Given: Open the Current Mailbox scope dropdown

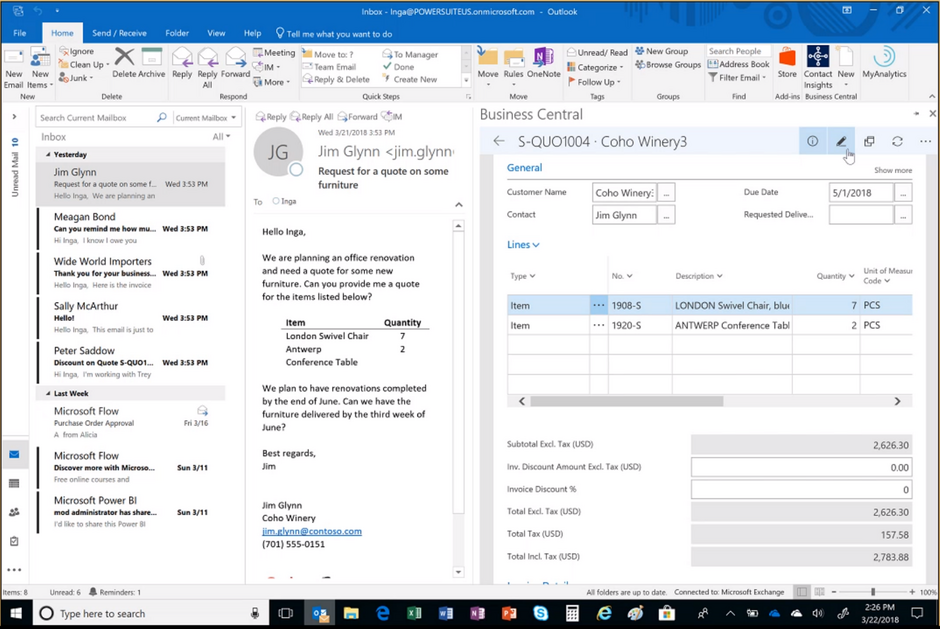Looking at the screenshot, I should pos(206,118).
